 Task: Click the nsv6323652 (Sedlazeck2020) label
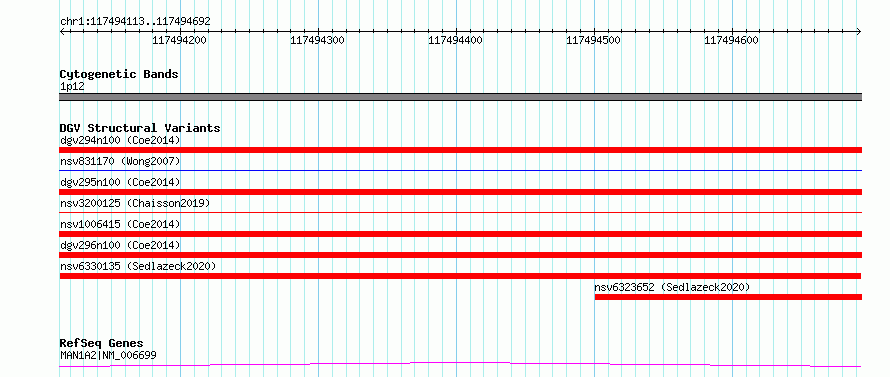click(x=672, y=287)
